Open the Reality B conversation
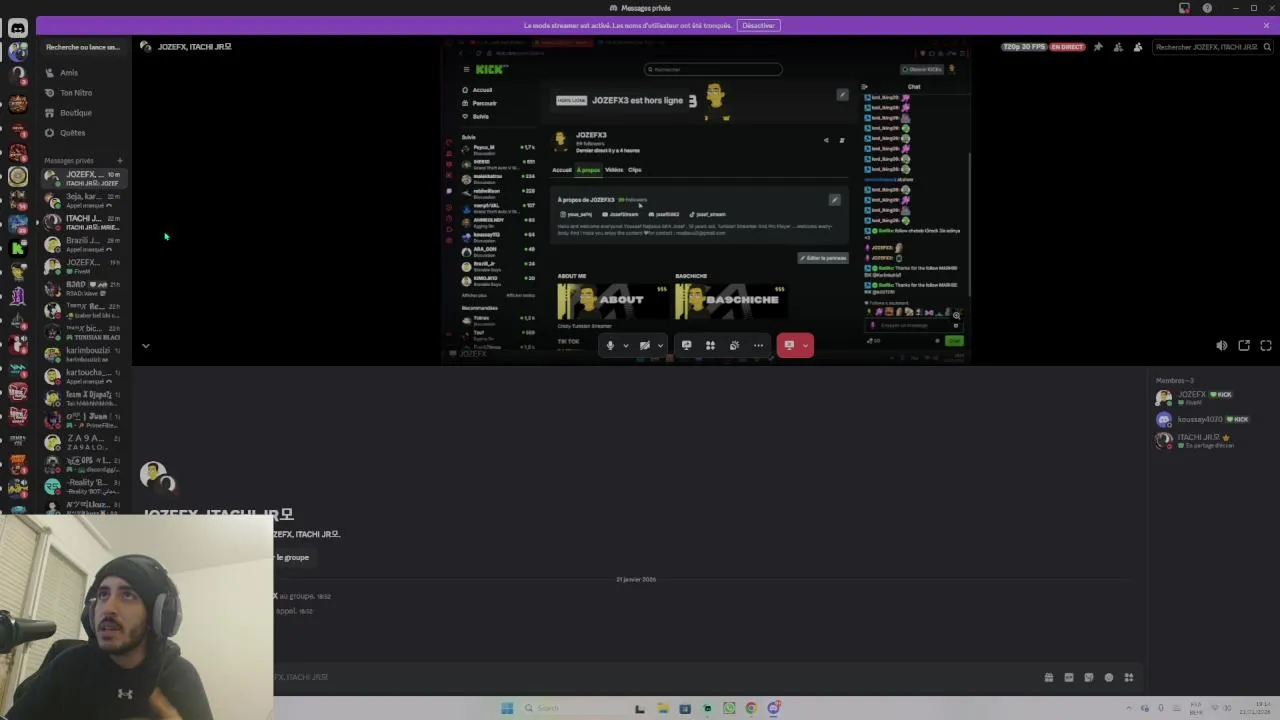The width and height of the screenshot is (1280, 720). click(x=82, y=486)
